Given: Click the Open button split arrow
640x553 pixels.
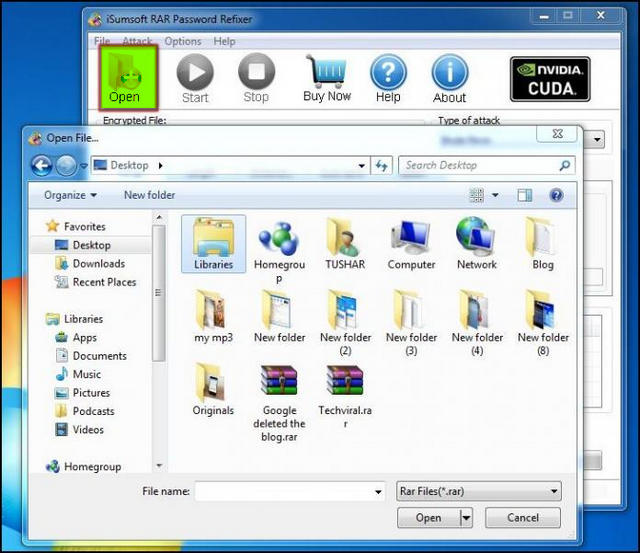Looking at the screenshot, I should pyautogui.click(x=466, y=518).
